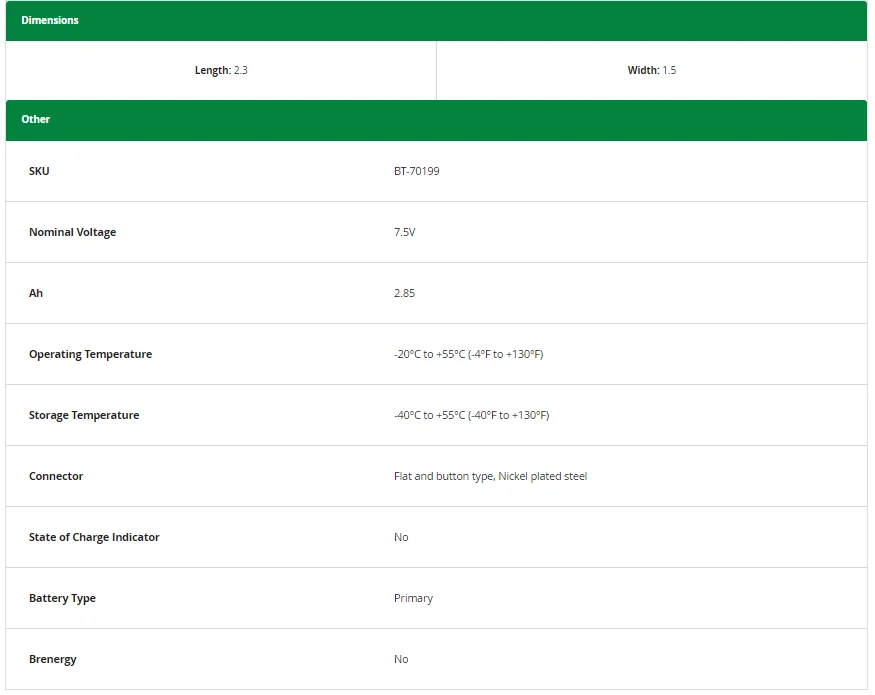Click the Length: 2.3 dimension cell

221,71
